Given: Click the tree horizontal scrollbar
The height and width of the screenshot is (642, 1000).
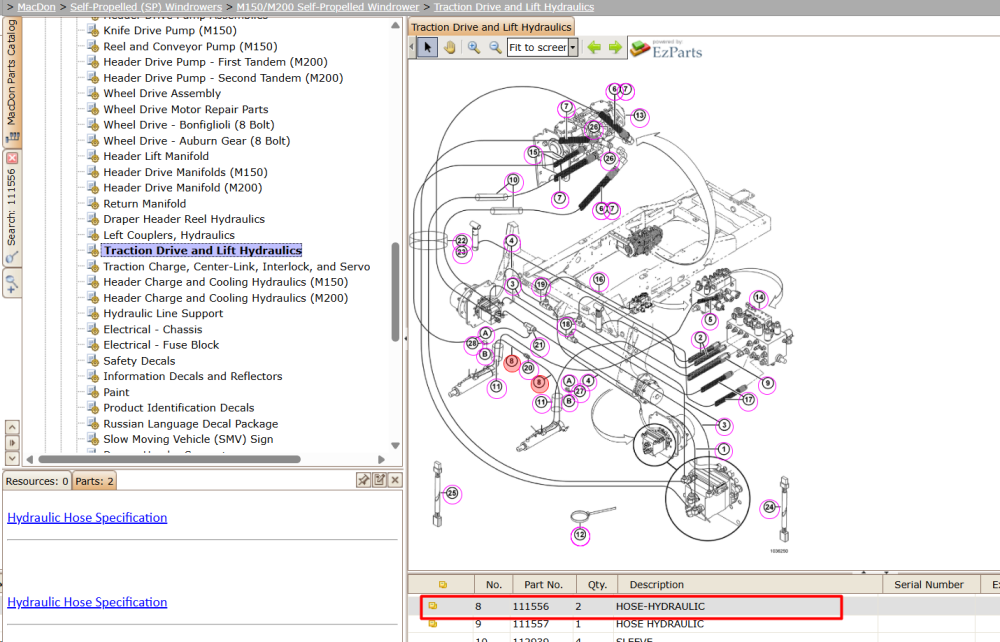Looking at the screenshot, I should coord(169,459).
